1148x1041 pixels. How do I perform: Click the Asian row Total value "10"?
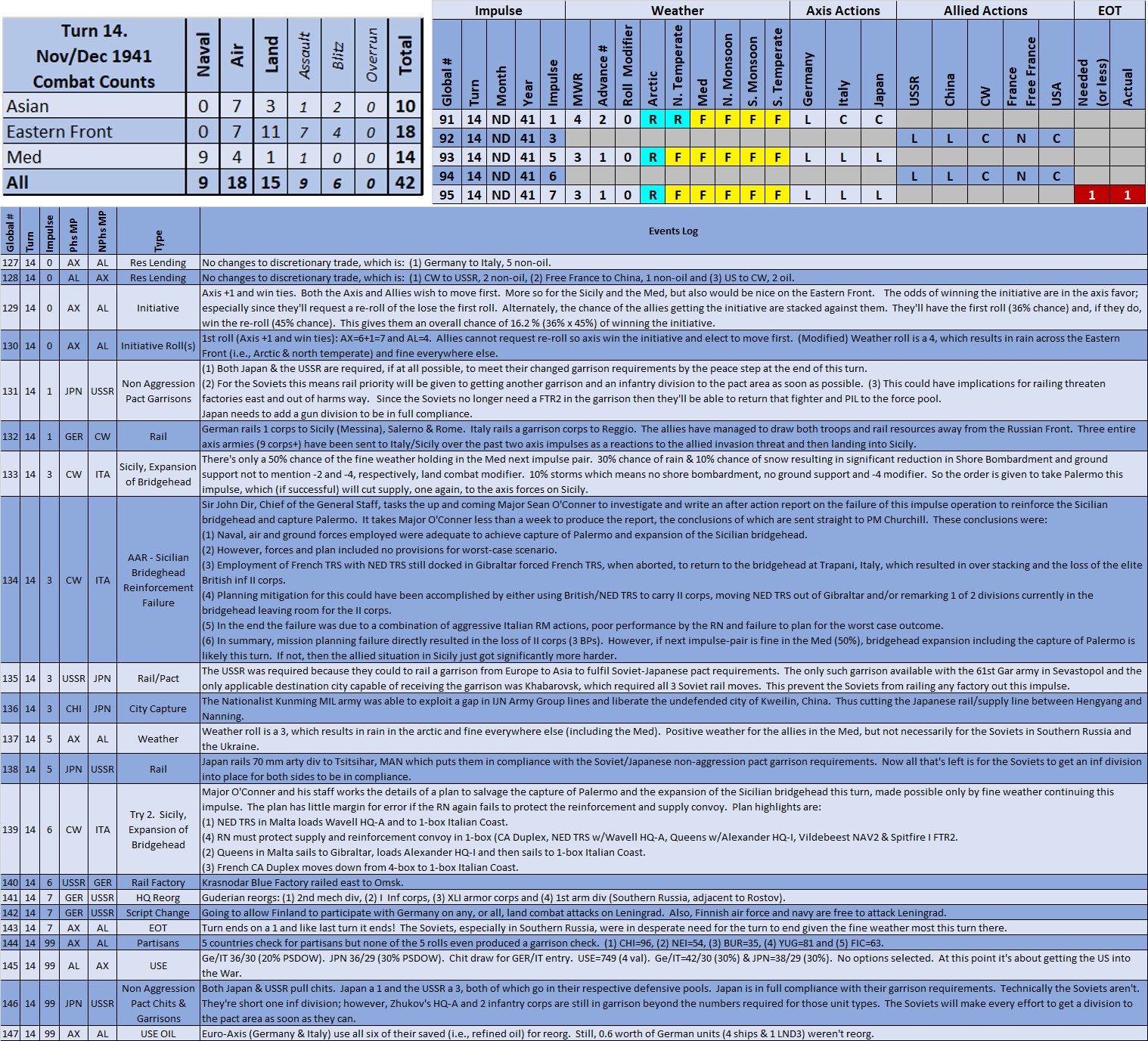[405, 106]
